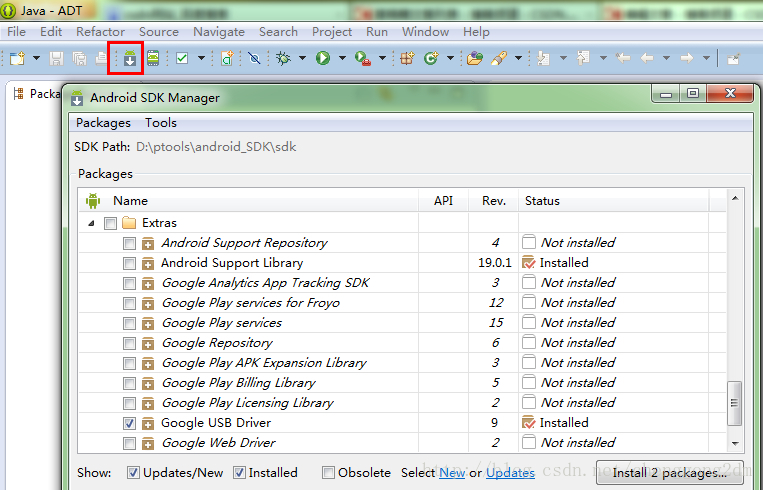The height and width of the screenshot is (490, 763).
Task: Check Android Support Repository checkbox
Action: tap(129, 243)
